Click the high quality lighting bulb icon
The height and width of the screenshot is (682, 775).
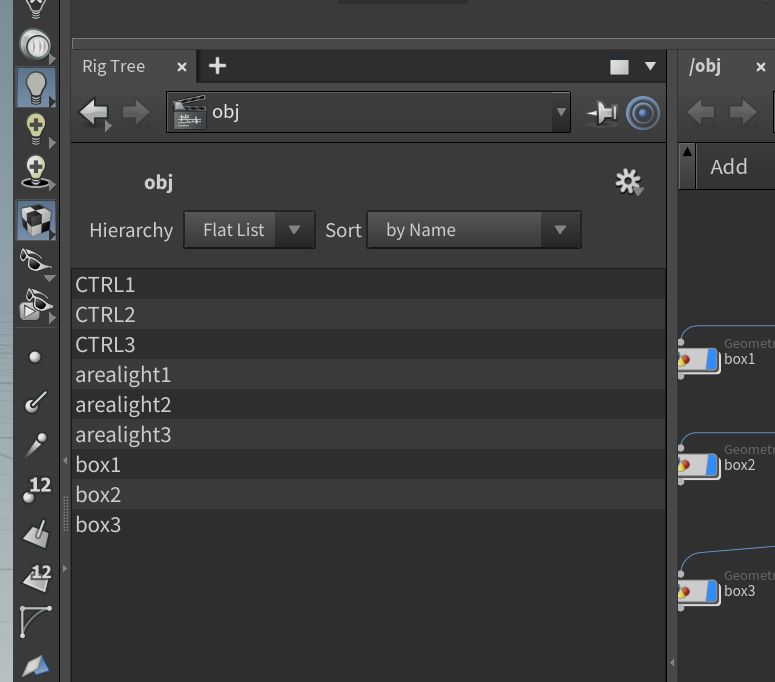tap(36, 129)
